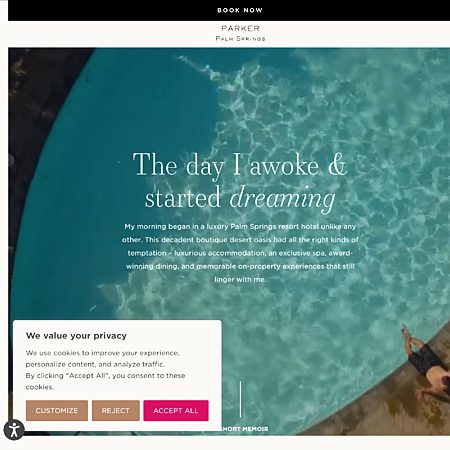This screenshot has width=450, height=450.
Task: Click the 'linger with me.' line
Action: (240, 280)
